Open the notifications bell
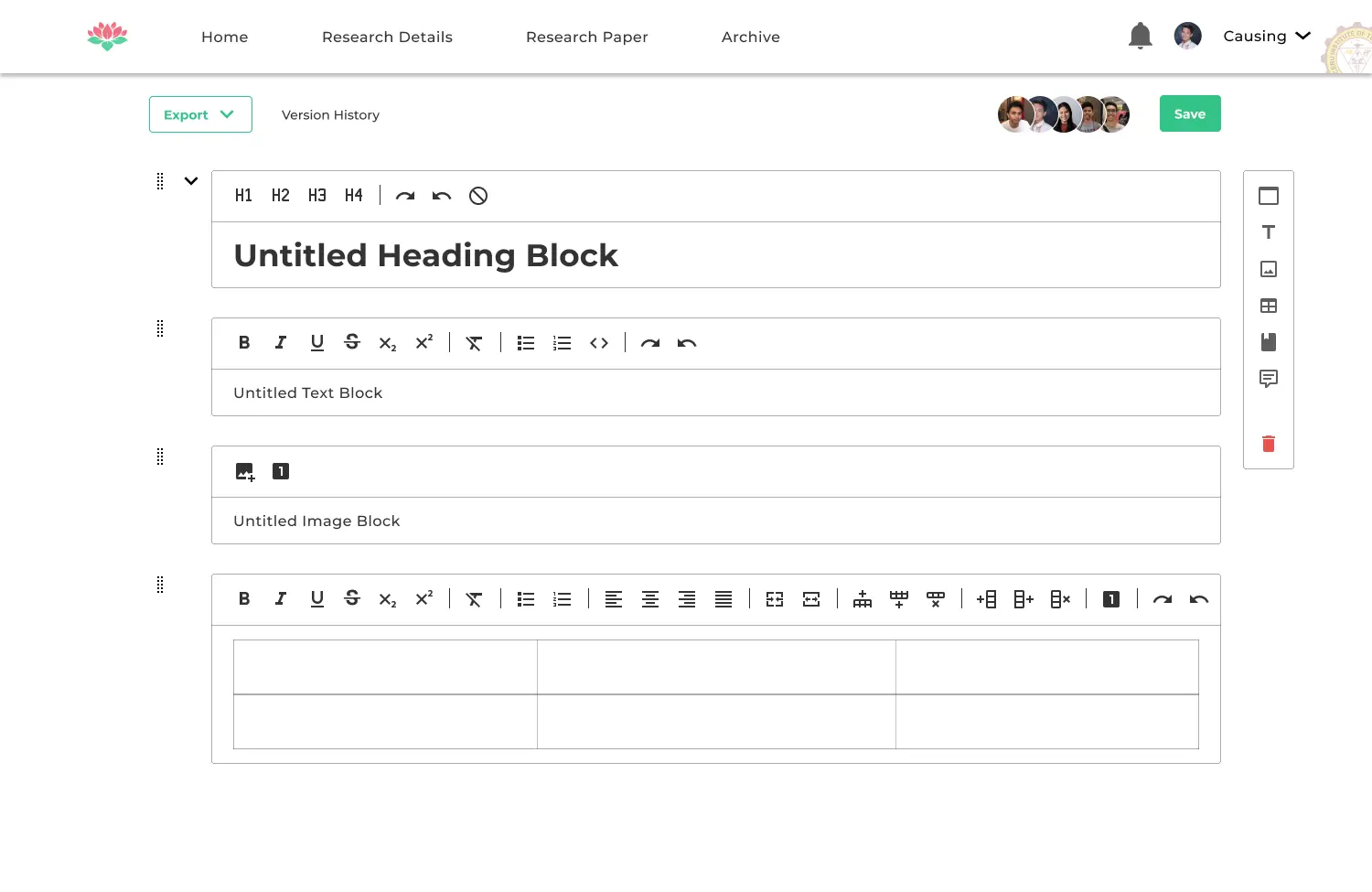1372x892 pixels. coord(1141,37)
